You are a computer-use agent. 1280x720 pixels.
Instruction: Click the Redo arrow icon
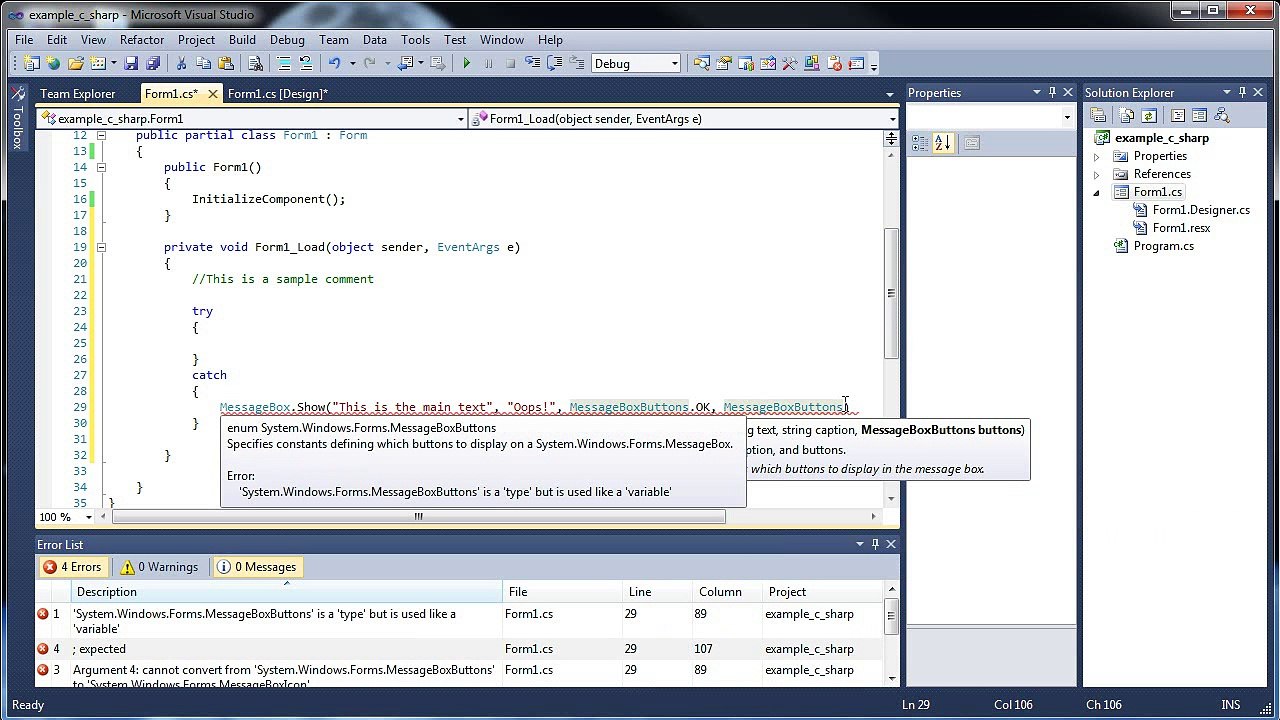coord(369,64)
